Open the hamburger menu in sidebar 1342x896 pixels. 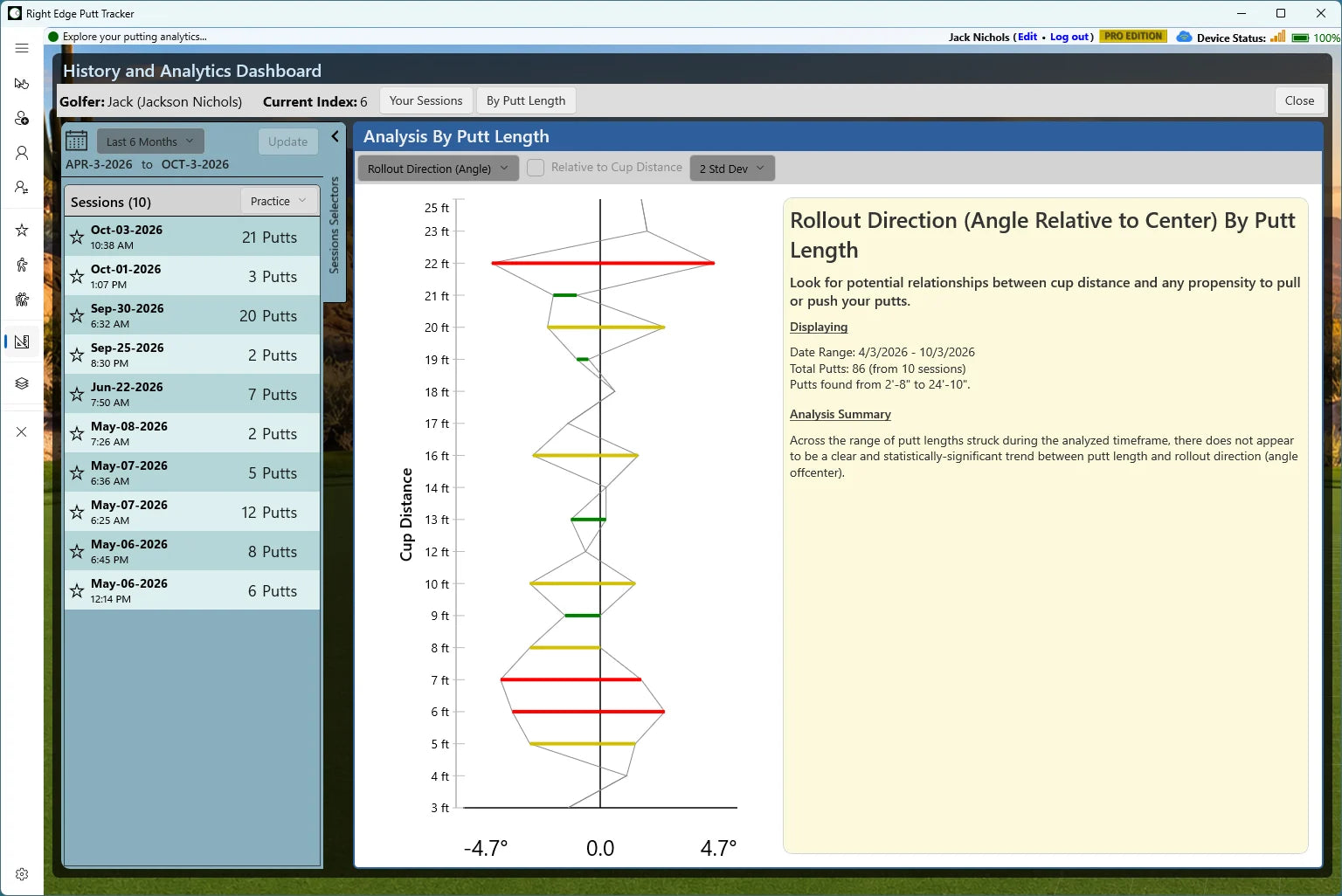point(22,48)
